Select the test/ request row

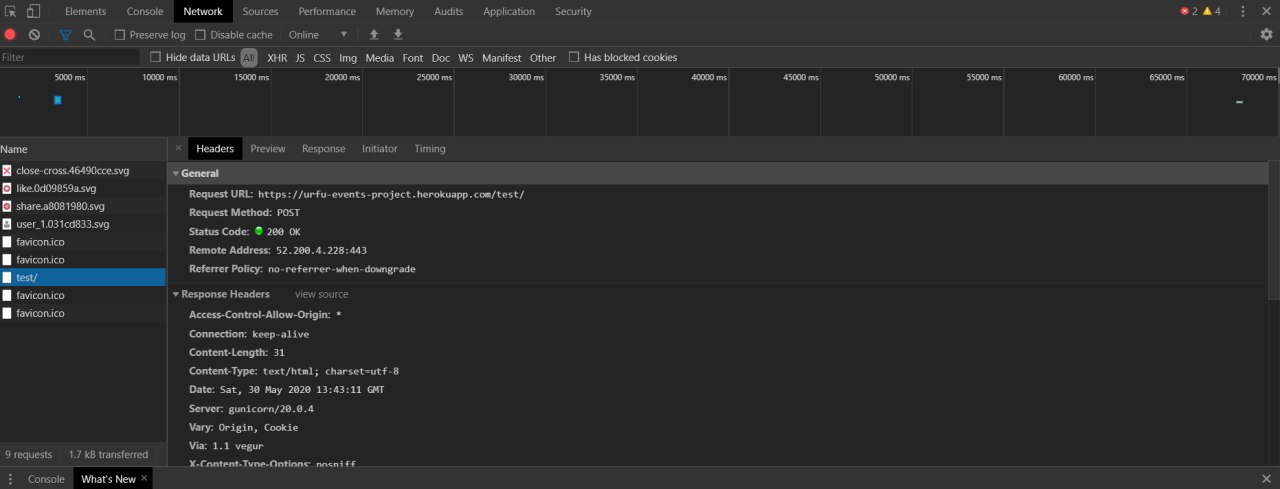(x=83, y=277)
